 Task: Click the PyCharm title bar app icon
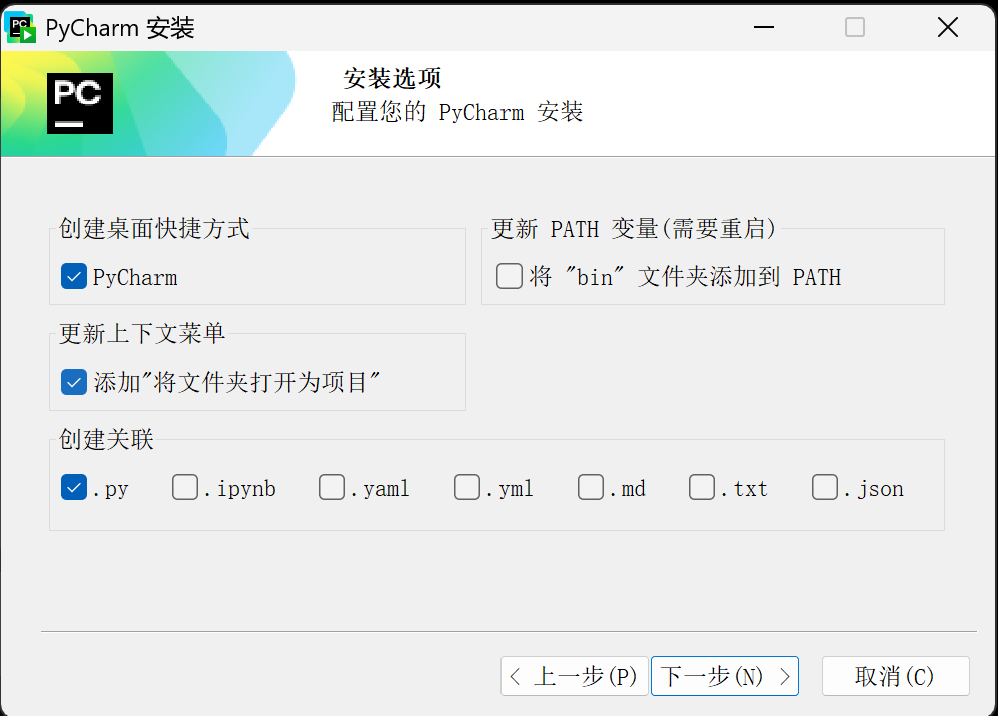[20, 28]
